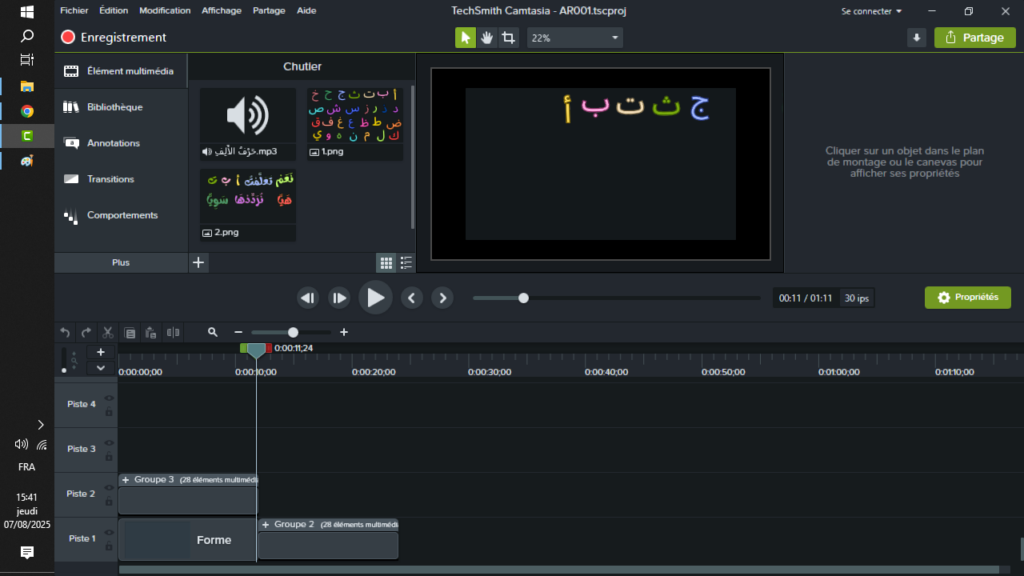Open the Se connecter dropdown
1024x576 pixels.
[x=871, y=11]
